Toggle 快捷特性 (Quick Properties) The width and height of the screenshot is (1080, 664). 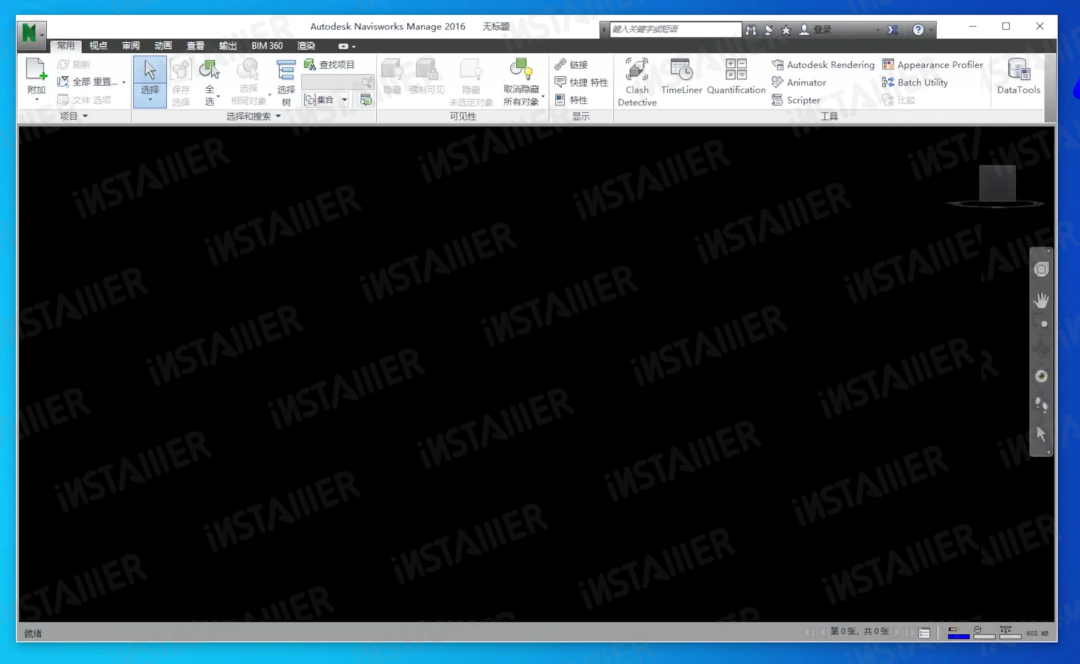coord(581,83)
